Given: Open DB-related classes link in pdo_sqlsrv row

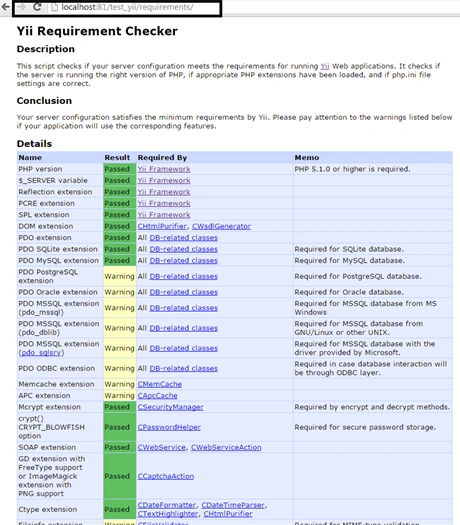Looking at the screenshot, I should pyautogui.click(x=183, y=348).
